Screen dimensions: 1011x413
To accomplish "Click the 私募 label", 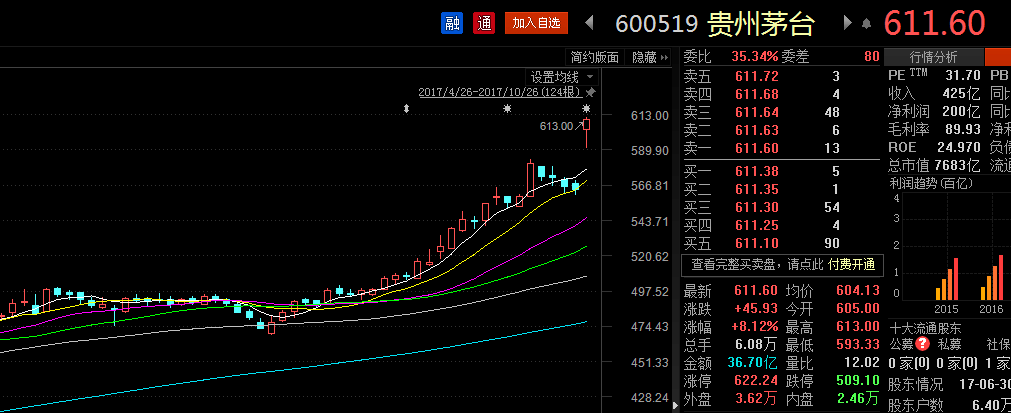I will click(x=949, y=343).
